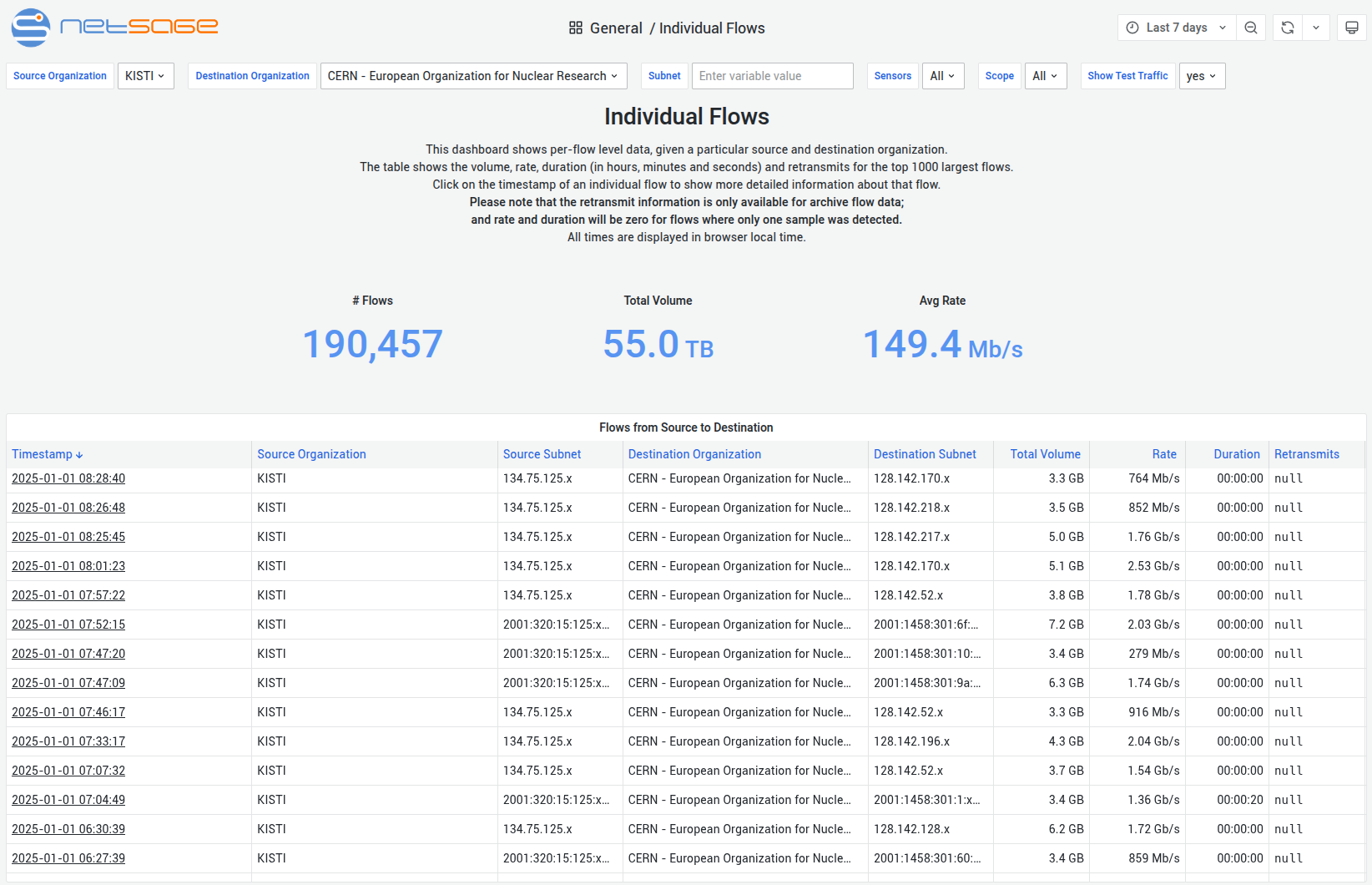
Task: Click destination subnet 128.142.128.x cell
Action: coord(931,829)
